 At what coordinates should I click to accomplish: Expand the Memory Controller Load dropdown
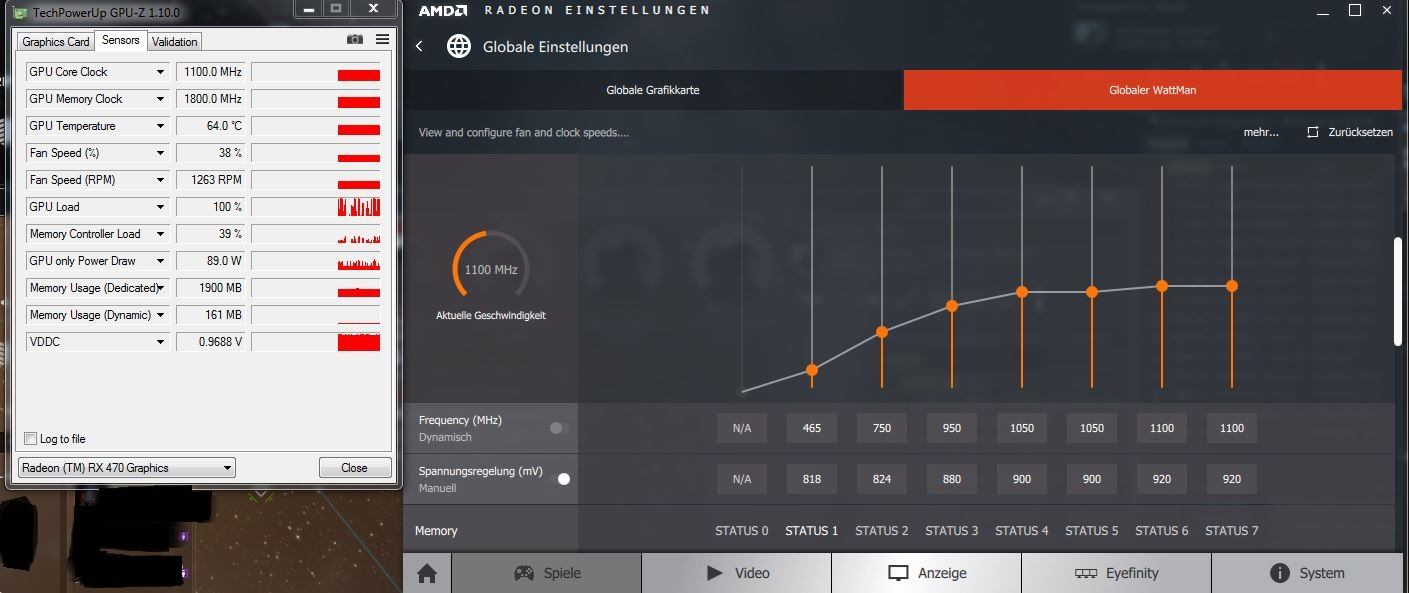pos(160,234)
